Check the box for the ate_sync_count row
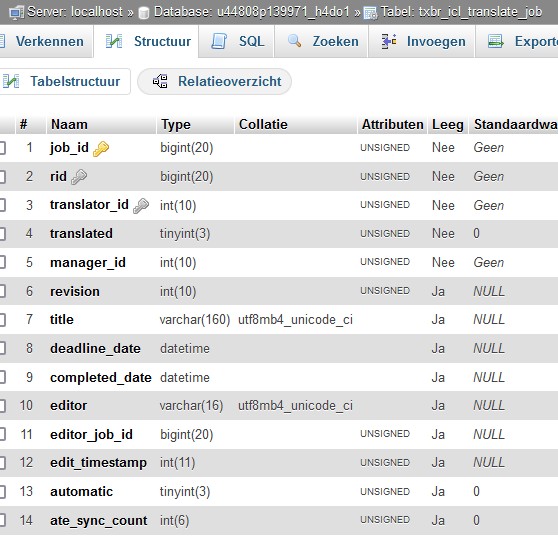Viewport: 558px width, 549px height. [x=2, y=520]
